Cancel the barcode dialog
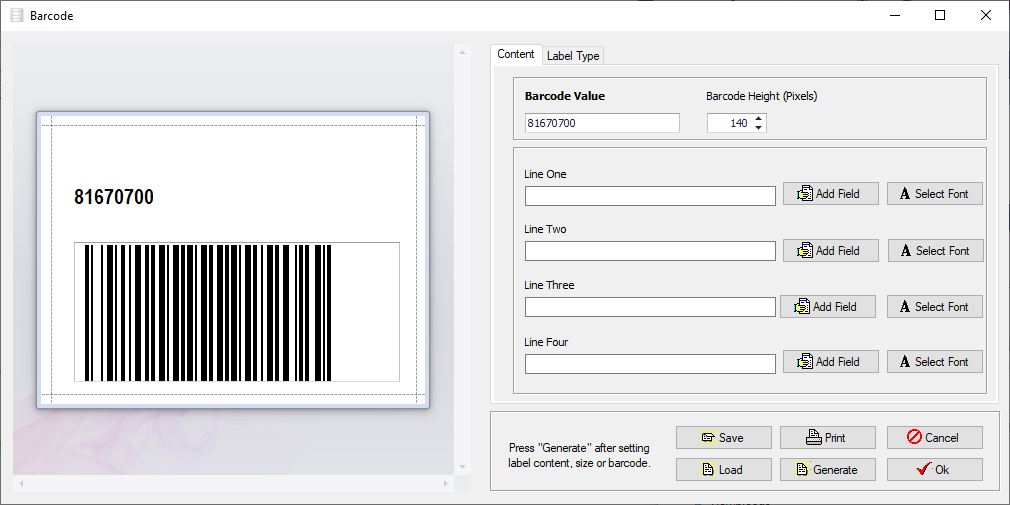This screenshot has width=1010, height=505. pyautogui.click(x=935, y=437)
